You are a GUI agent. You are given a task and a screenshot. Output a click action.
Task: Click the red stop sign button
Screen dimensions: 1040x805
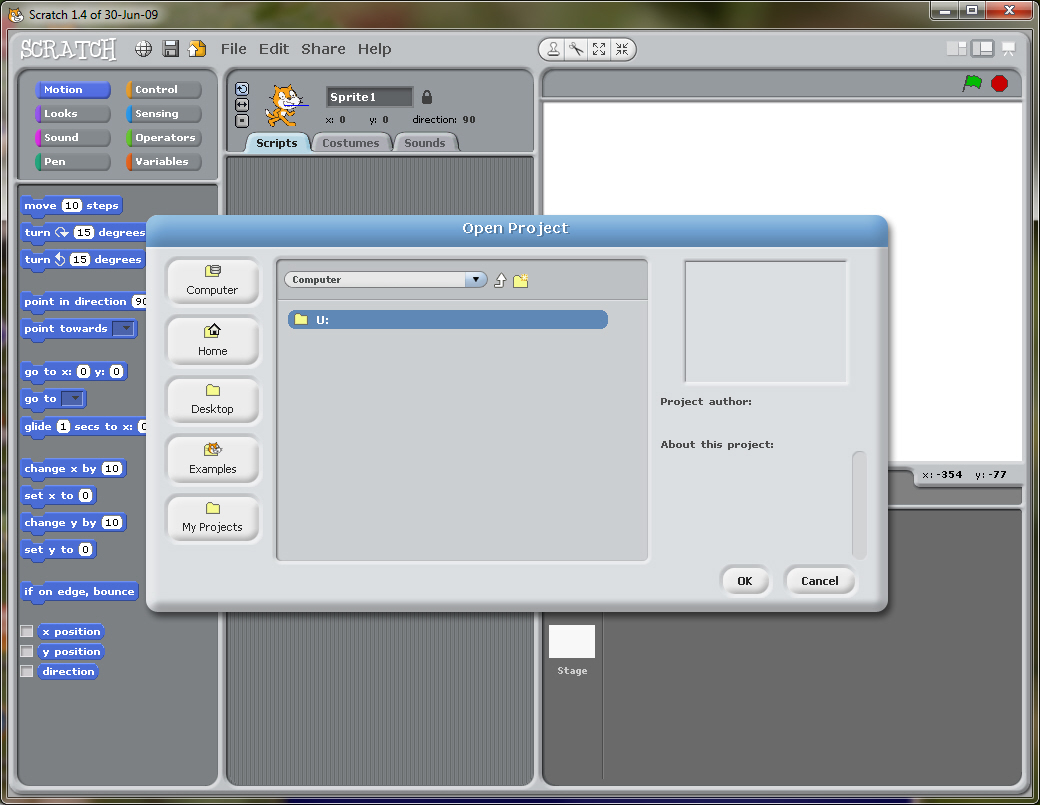point(1000,84)
